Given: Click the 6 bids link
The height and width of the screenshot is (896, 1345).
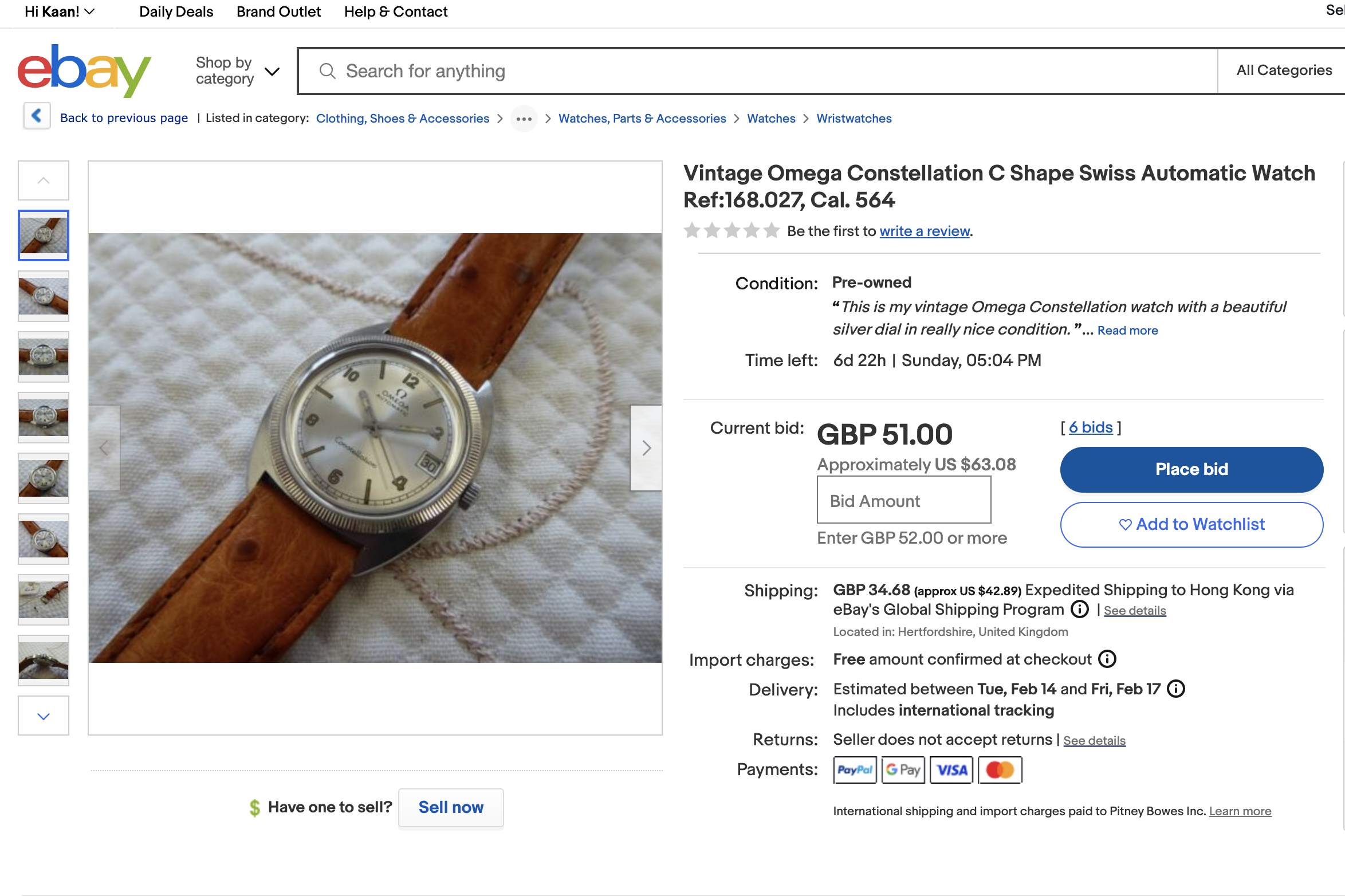Looking at the screenshot, I should point(1091,427).
